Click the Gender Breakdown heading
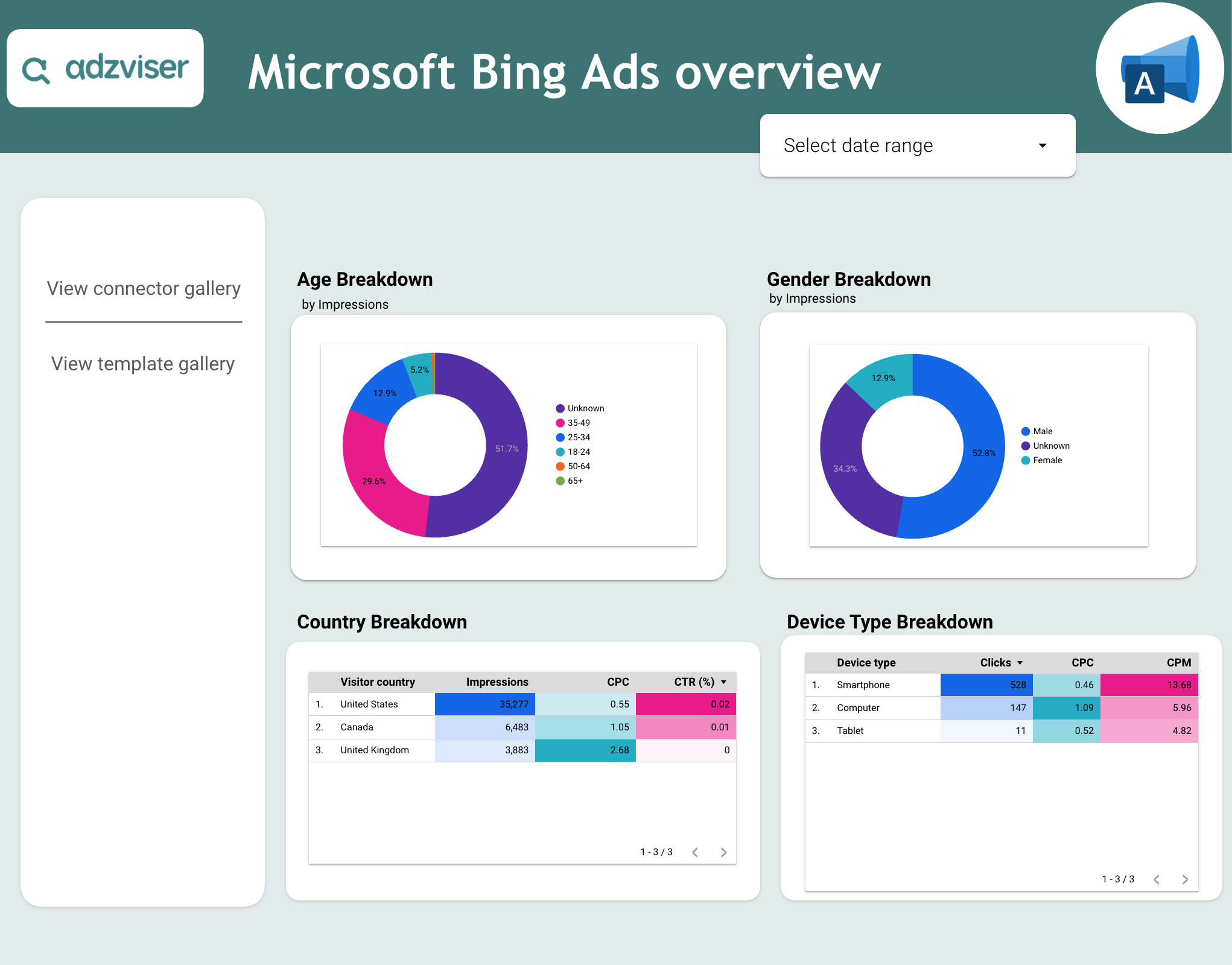 point(849,279)
